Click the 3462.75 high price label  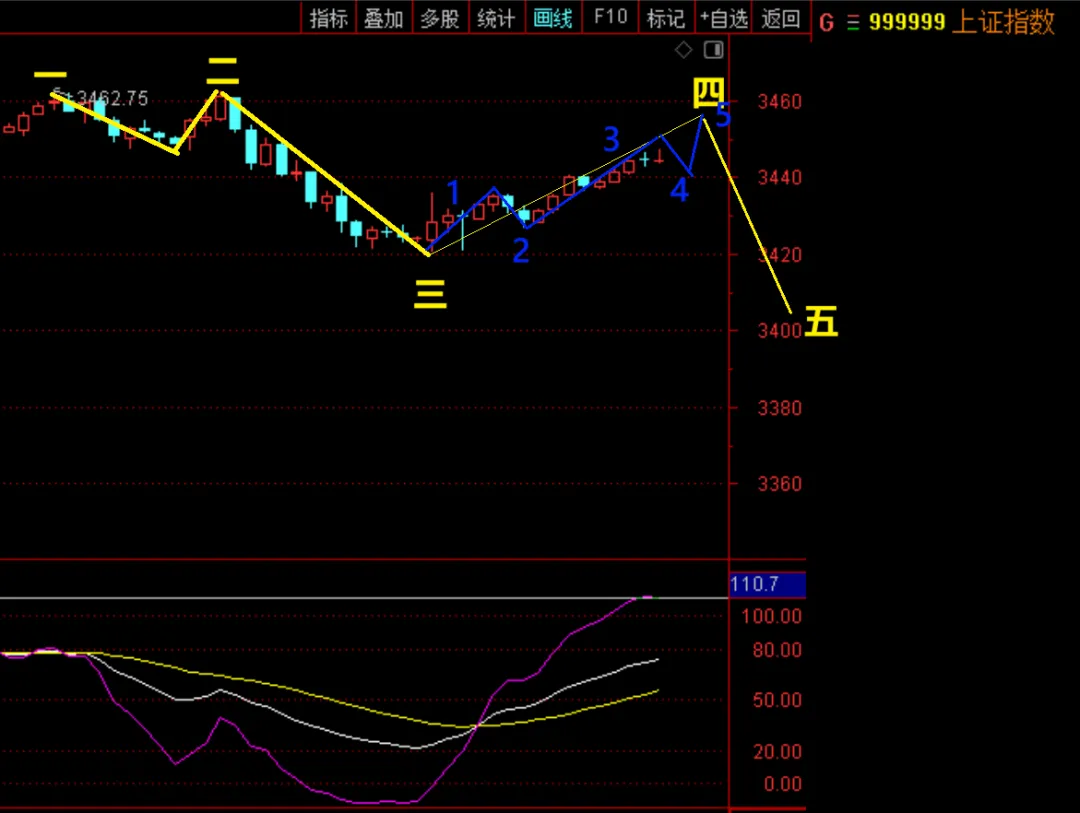pos(112,99)
